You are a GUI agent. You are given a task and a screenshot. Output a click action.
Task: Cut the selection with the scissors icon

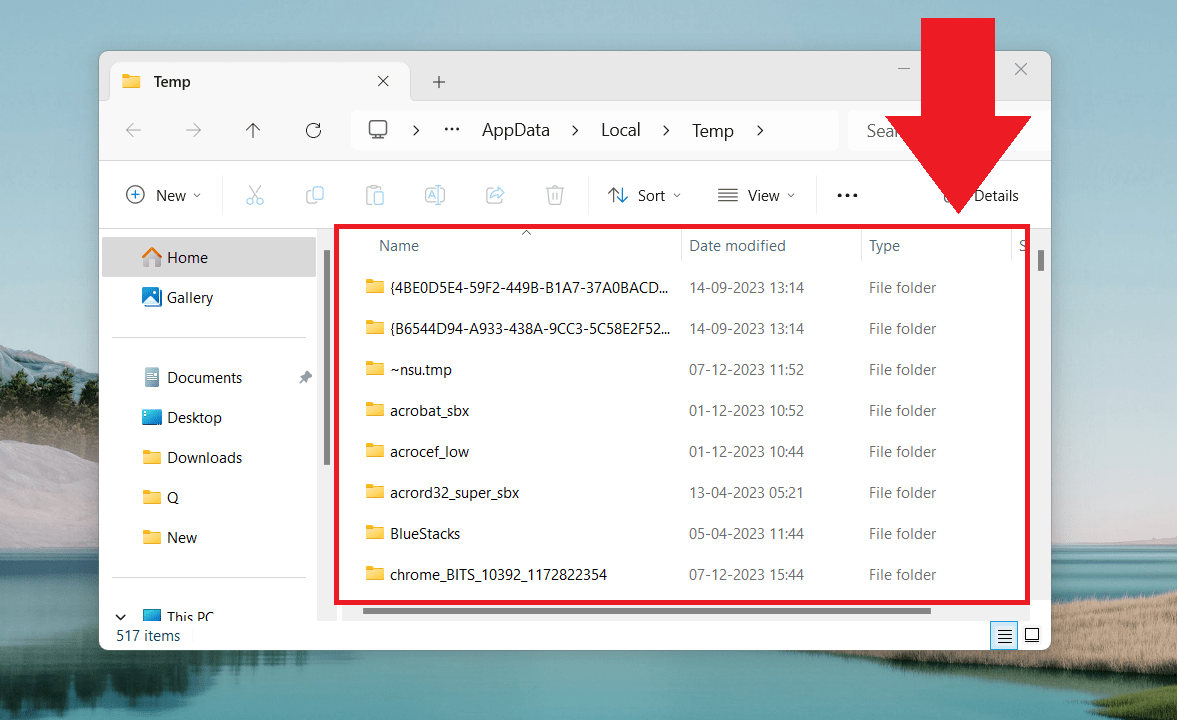pos(255,195)
